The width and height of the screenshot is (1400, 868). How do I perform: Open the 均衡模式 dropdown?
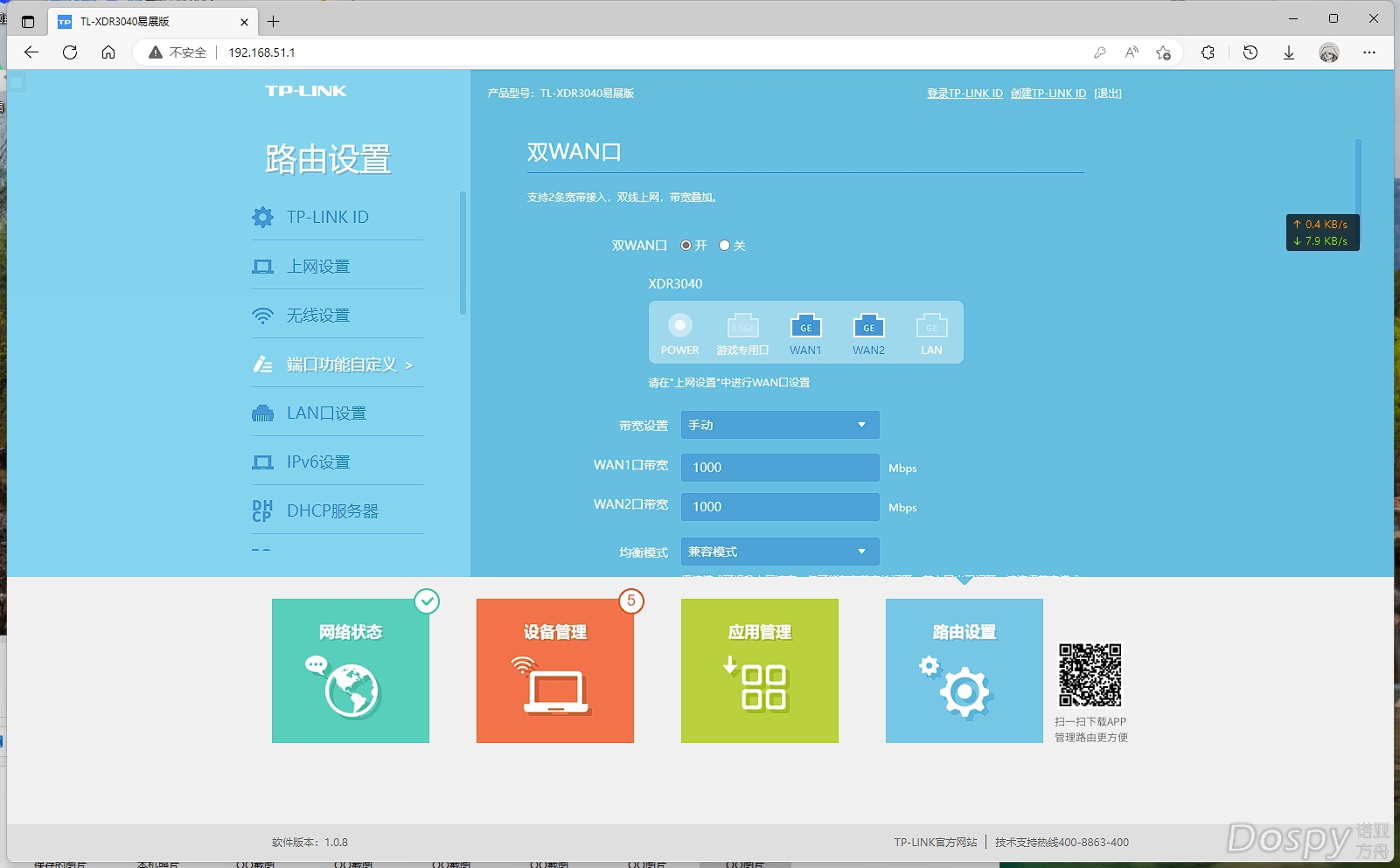click(779, 552)
